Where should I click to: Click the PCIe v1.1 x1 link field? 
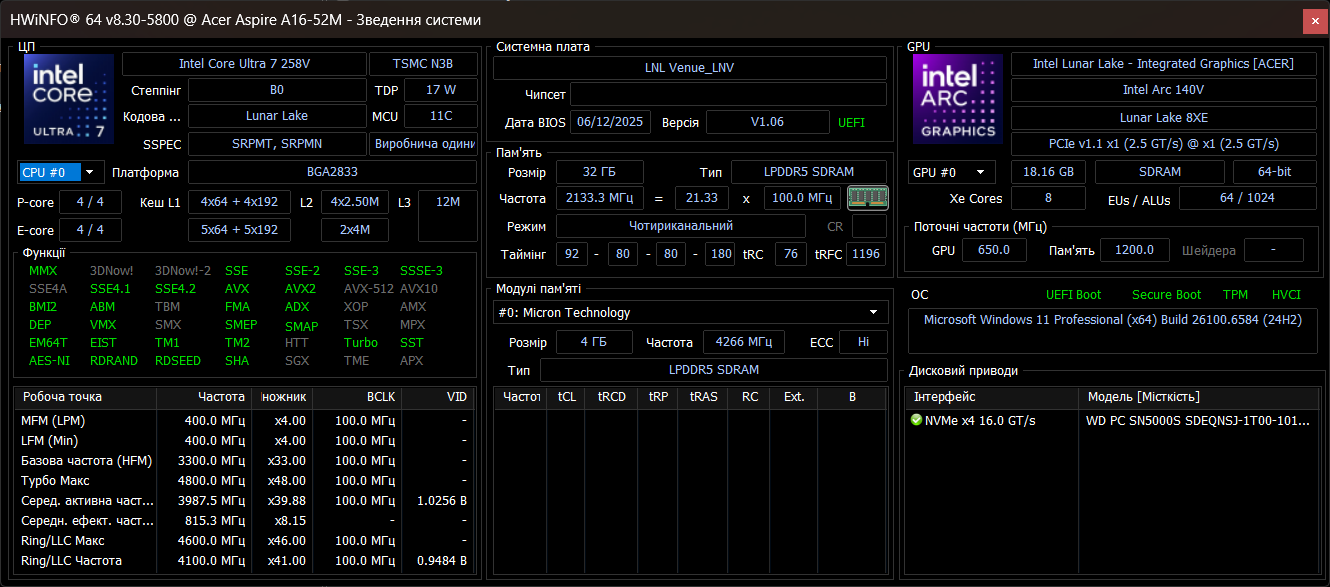1163,144
